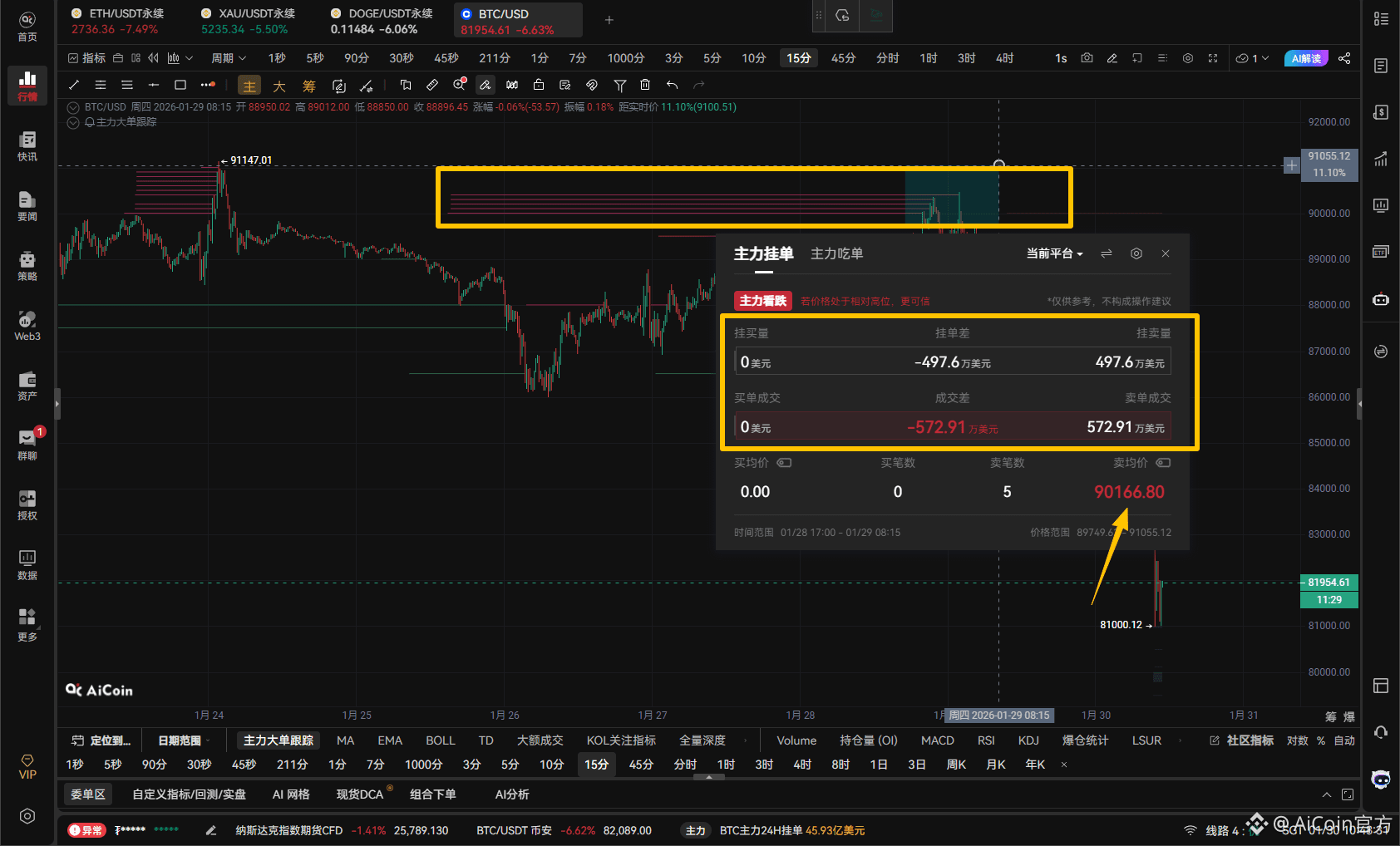Switch to the 主力吃单 tab
The image size is (1400, 846).
point(836,253)
